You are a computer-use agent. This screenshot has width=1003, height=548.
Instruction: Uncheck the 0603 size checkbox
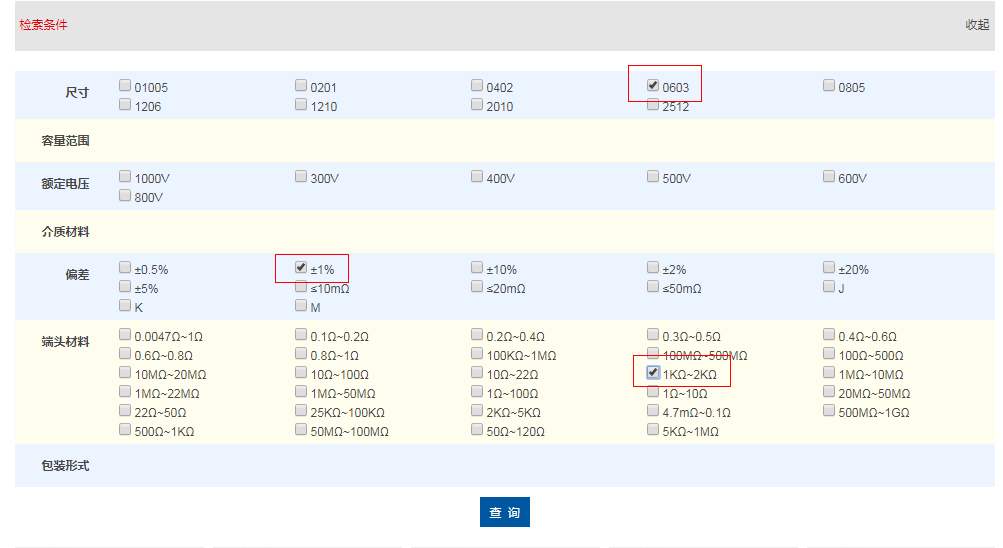pyautogui.click(x=653, y=86)
